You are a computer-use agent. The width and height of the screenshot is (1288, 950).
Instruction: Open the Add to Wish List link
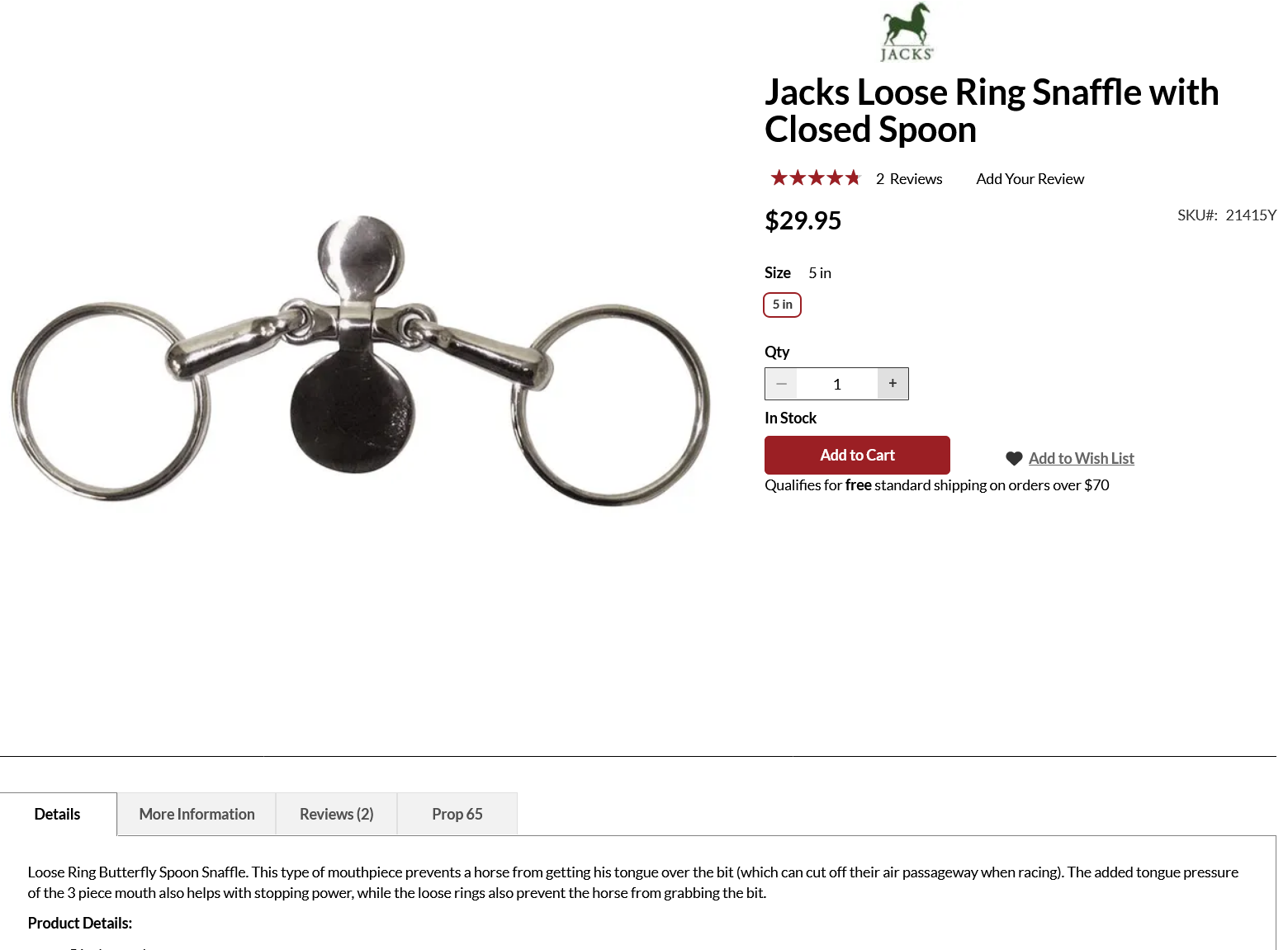[x=1081, y=459]
